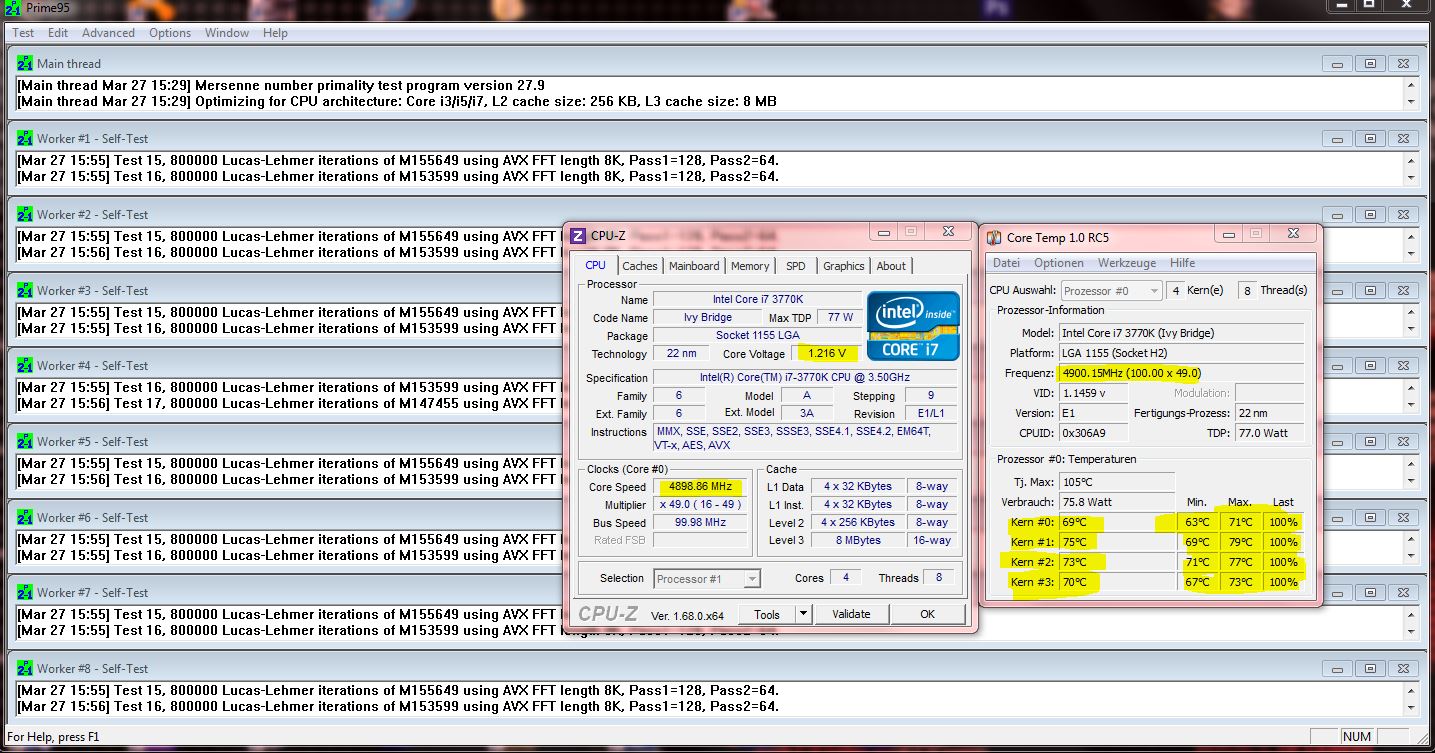Click the CPU-Z title bar icon
1435x753 pixels.
(577, 236)
